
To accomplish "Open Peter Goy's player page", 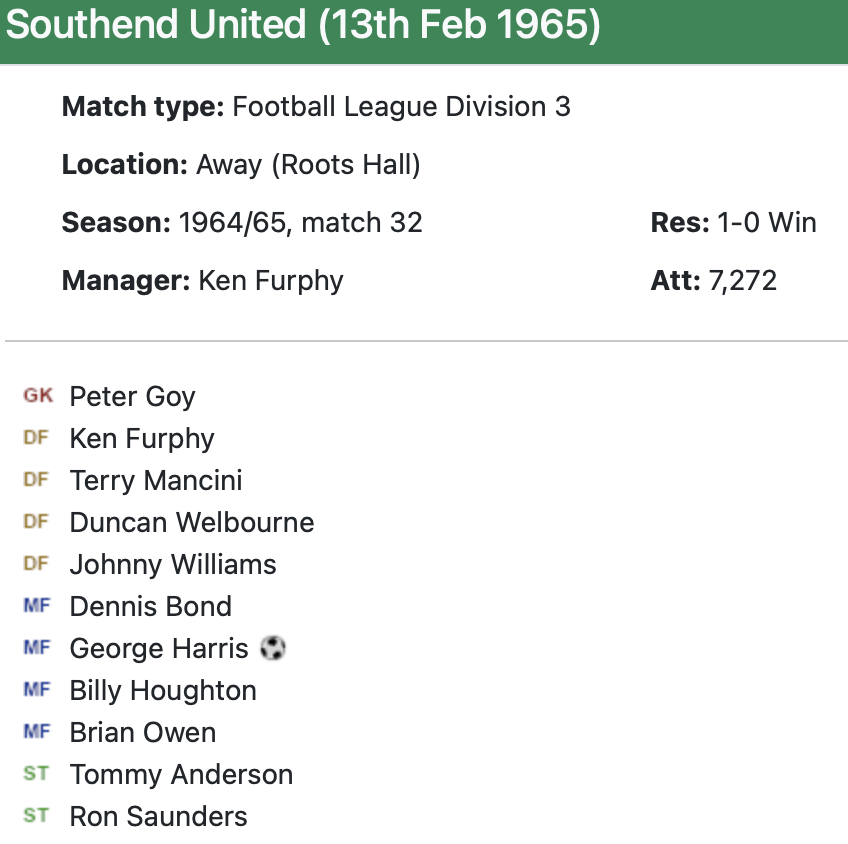I will tap(132, 397).
